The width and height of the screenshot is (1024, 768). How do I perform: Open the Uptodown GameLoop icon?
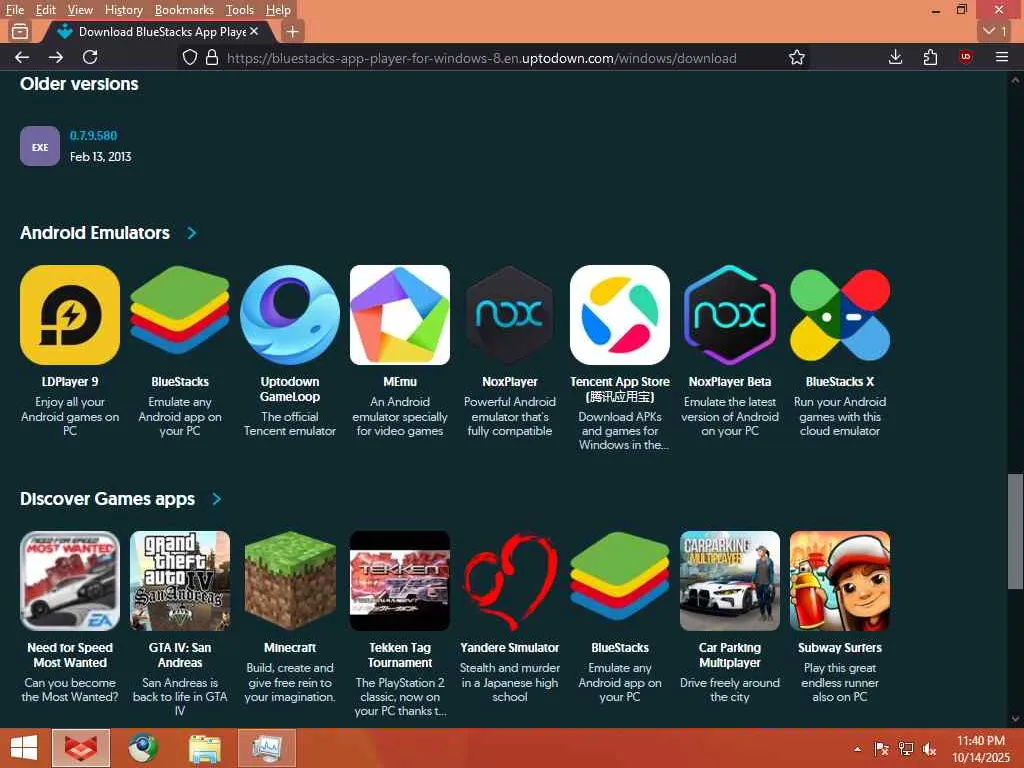coord(290,315)
